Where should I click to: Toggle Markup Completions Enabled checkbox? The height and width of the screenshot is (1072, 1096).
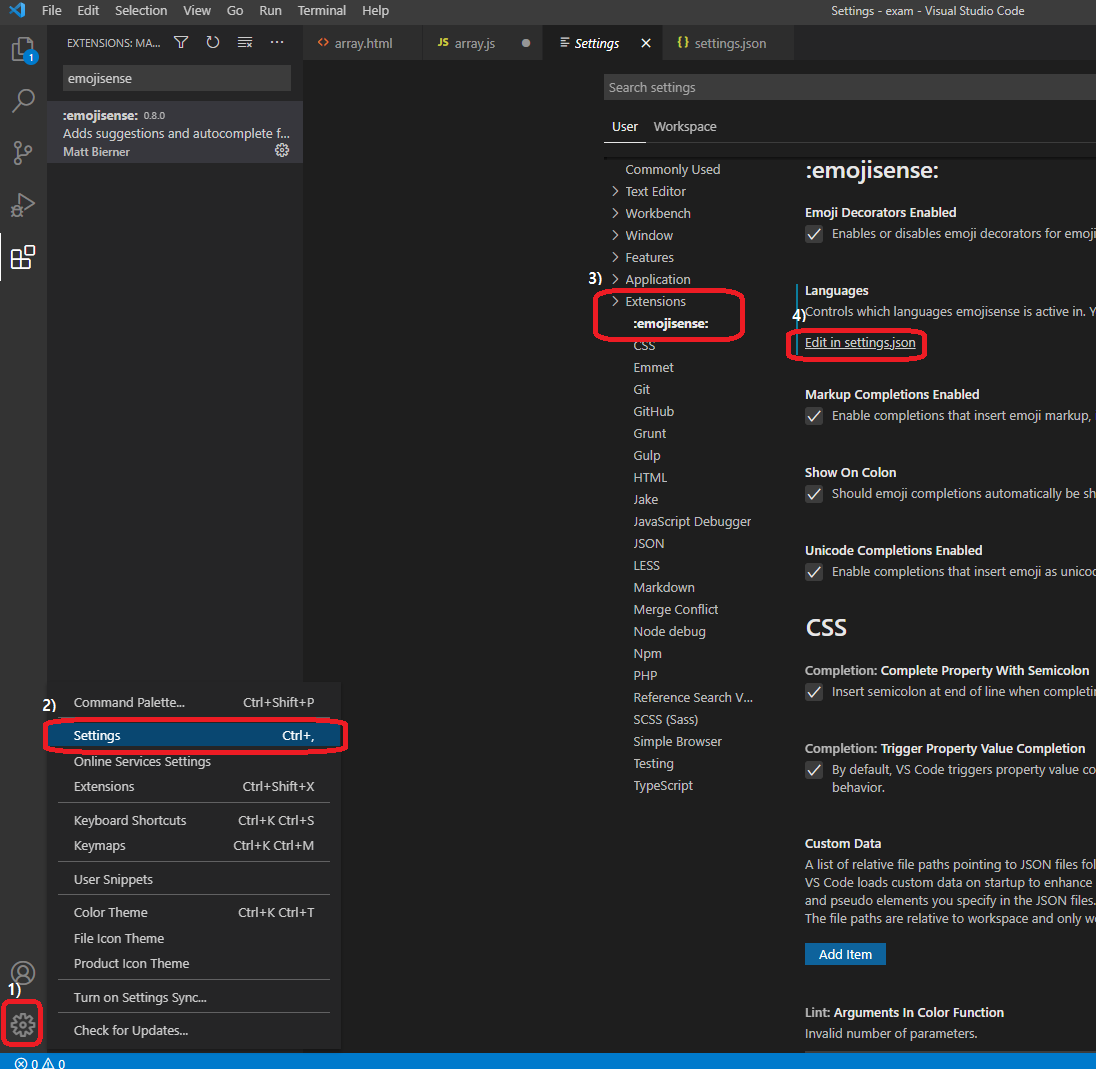tap(814, 417)
